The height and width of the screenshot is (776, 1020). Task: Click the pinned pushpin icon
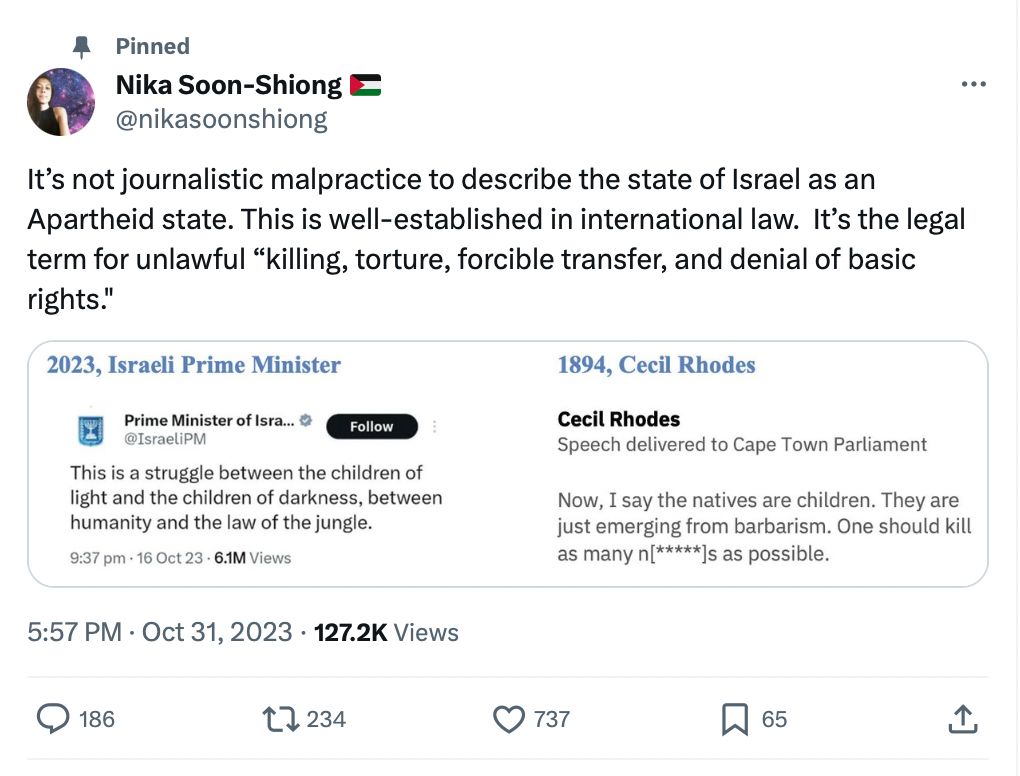(x=83, y=47)
